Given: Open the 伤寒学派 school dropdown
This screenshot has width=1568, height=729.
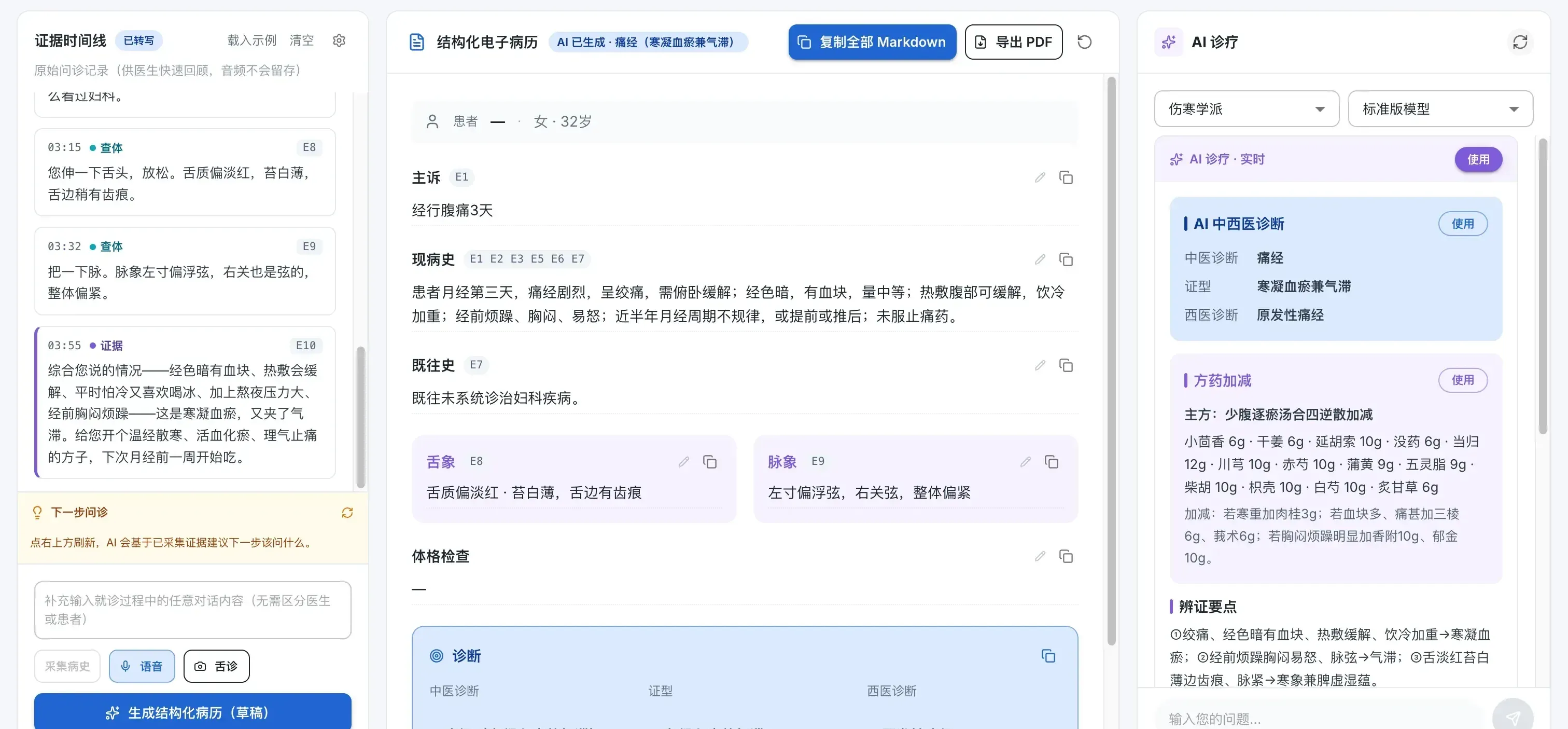Looking at the screenshot, I should tap(1246, 109).
